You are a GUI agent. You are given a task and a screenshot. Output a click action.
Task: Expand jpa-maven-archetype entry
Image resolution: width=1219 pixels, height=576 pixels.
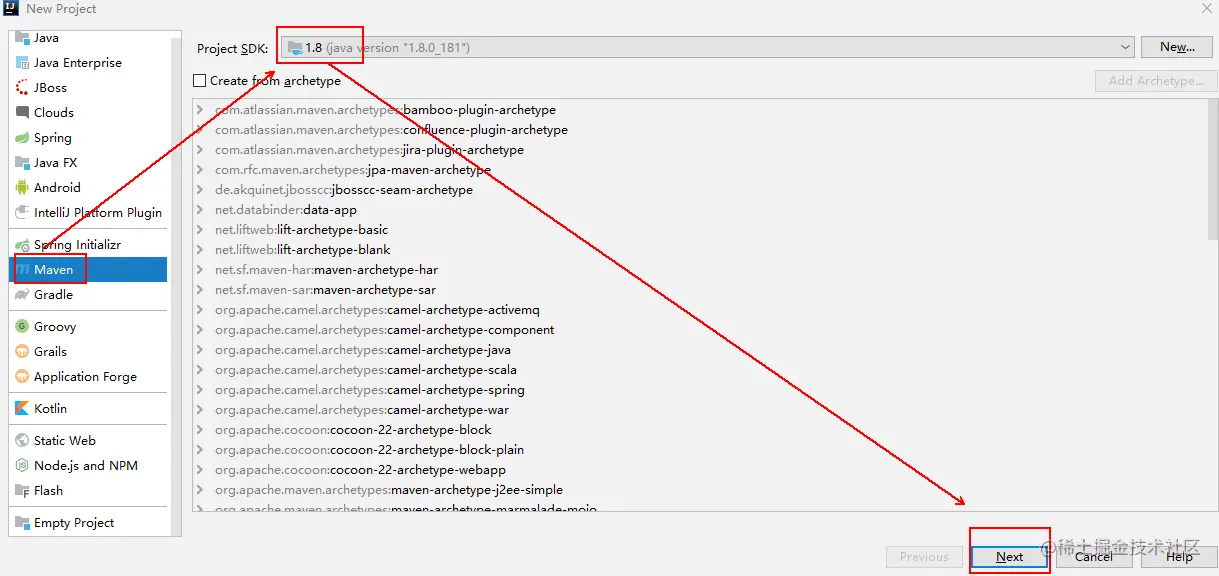(201, 170)
